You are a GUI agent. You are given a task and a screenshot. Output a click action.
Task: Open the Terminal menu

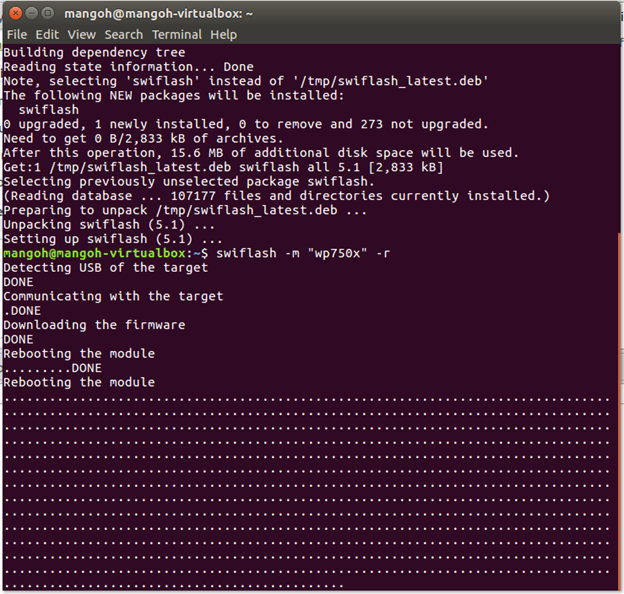[177, 35]
